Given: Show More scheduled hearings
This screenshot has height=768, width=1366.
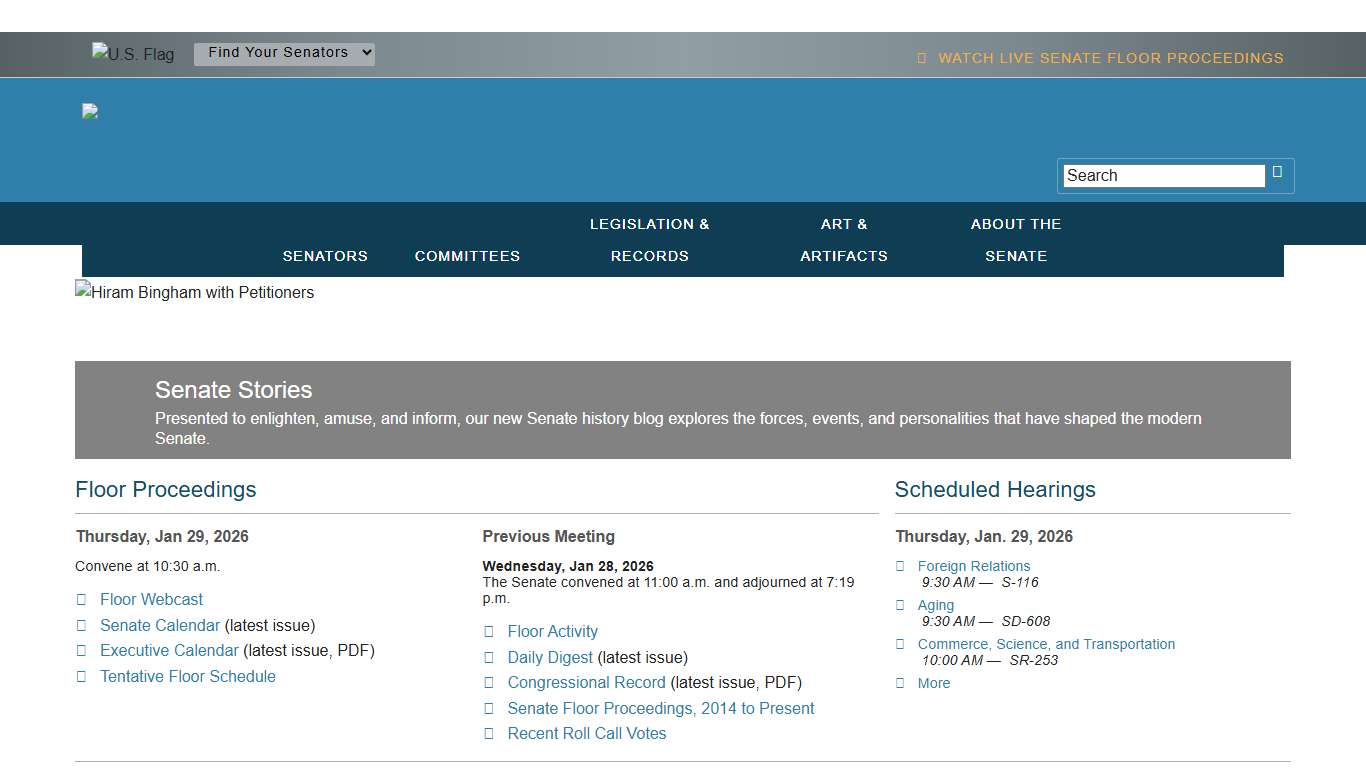Looking at the screenshot, I should tap(934, 684).
